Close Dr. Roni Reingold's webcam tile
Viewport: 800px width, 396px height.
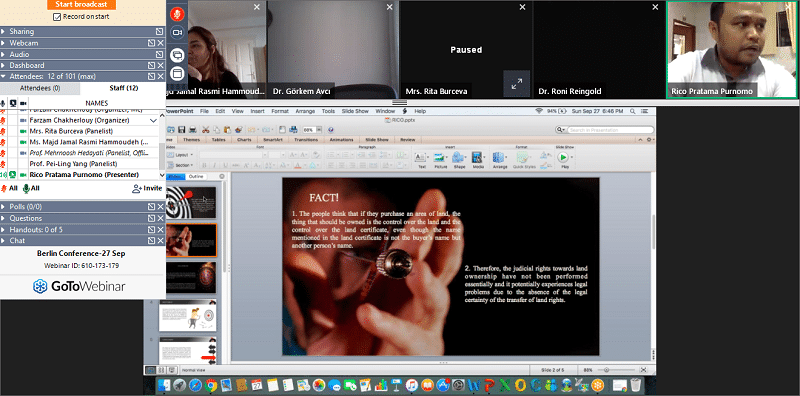pos(655,7)
